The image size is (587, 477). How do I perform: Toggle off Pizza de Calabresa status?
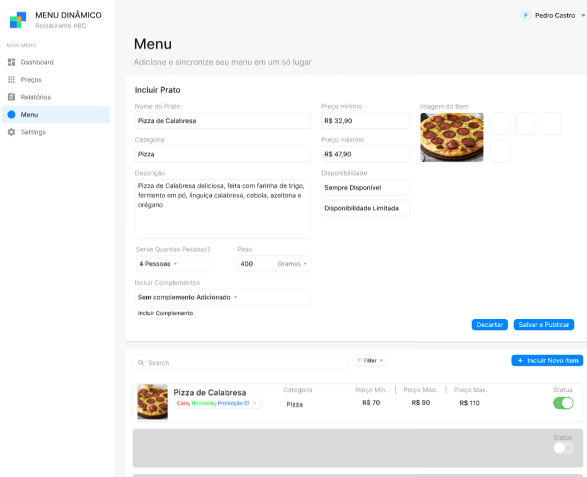pos(563,403)
